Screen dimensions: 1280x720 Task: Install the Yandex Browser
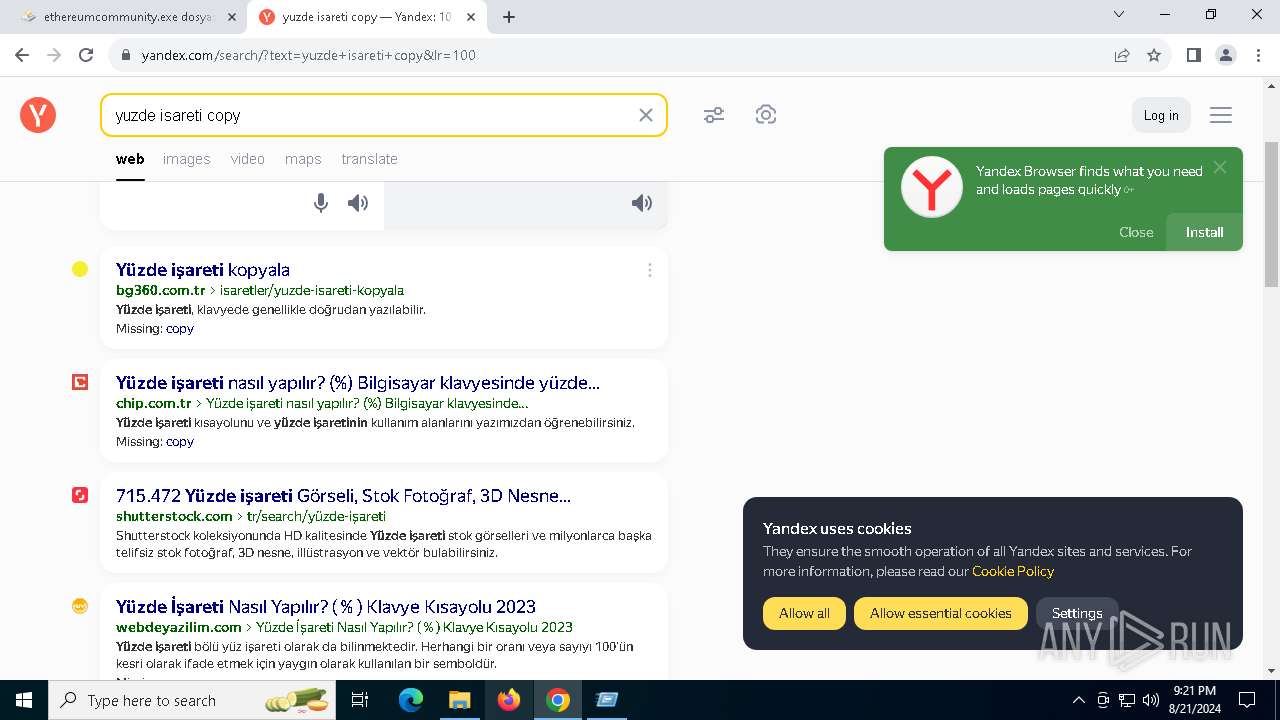tap(1204, 232)
